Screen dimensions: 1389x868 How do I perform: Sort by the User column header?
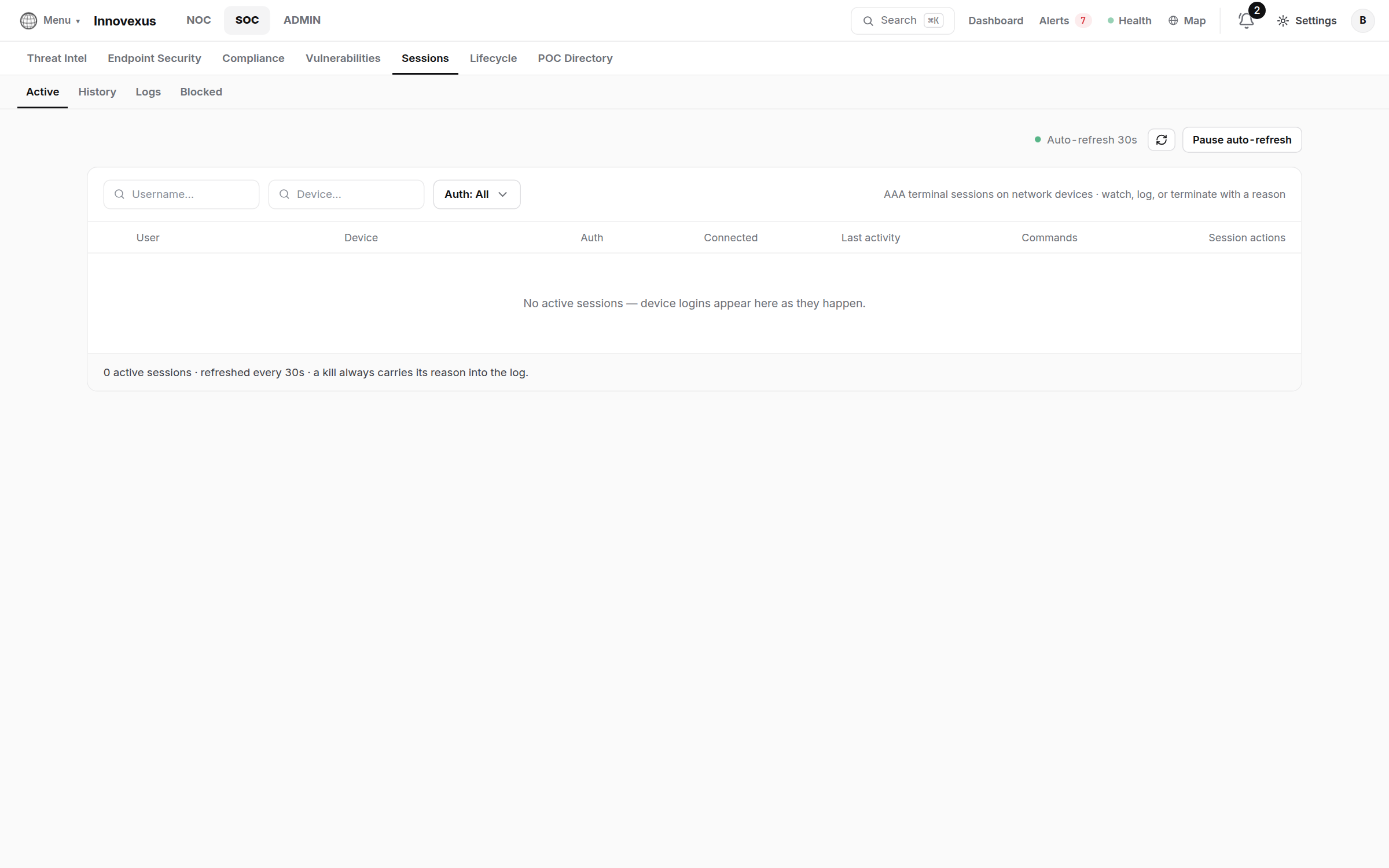(148, 238)
